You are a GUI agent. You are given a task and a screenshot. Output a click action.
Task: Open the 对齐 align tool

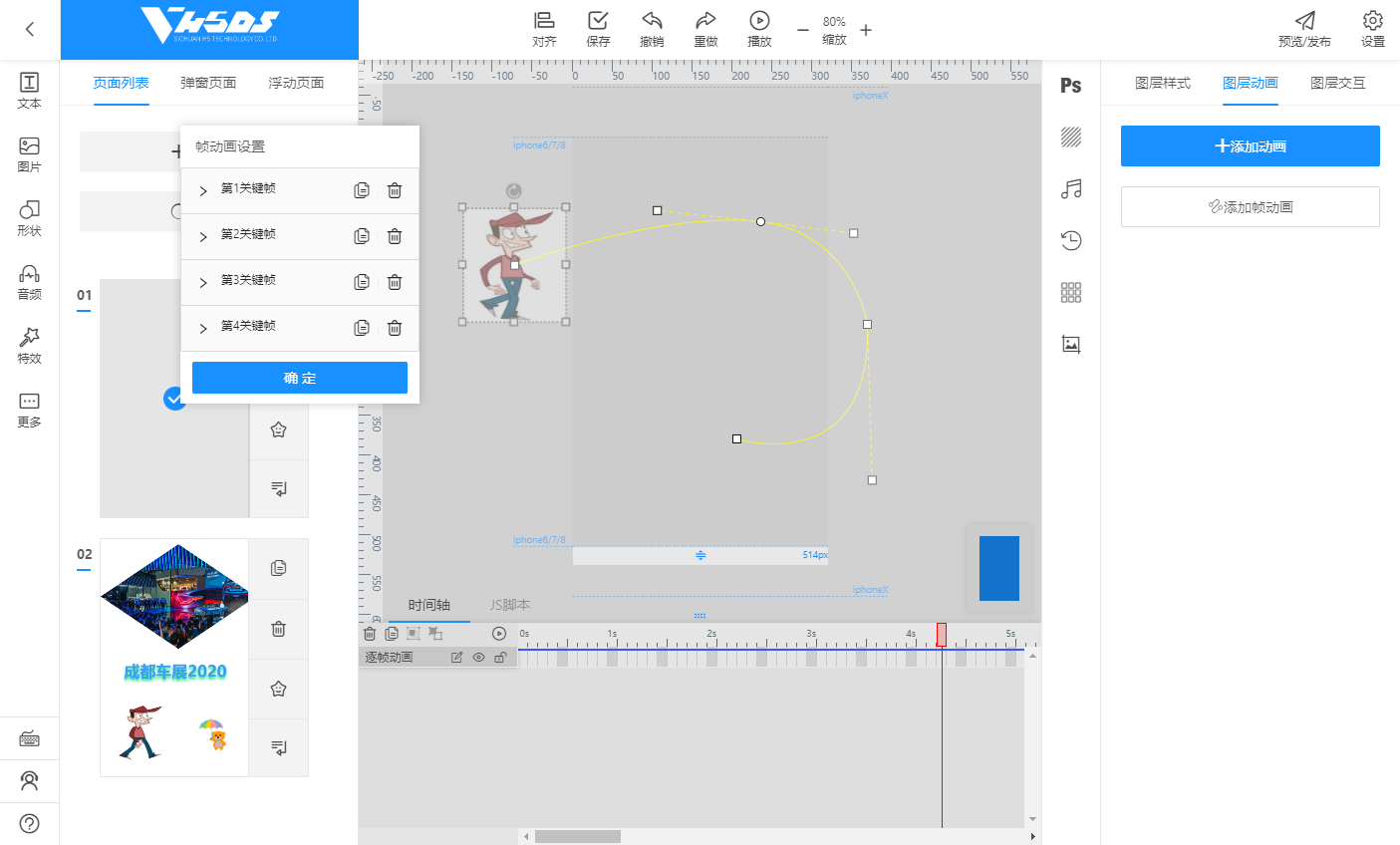544,29
